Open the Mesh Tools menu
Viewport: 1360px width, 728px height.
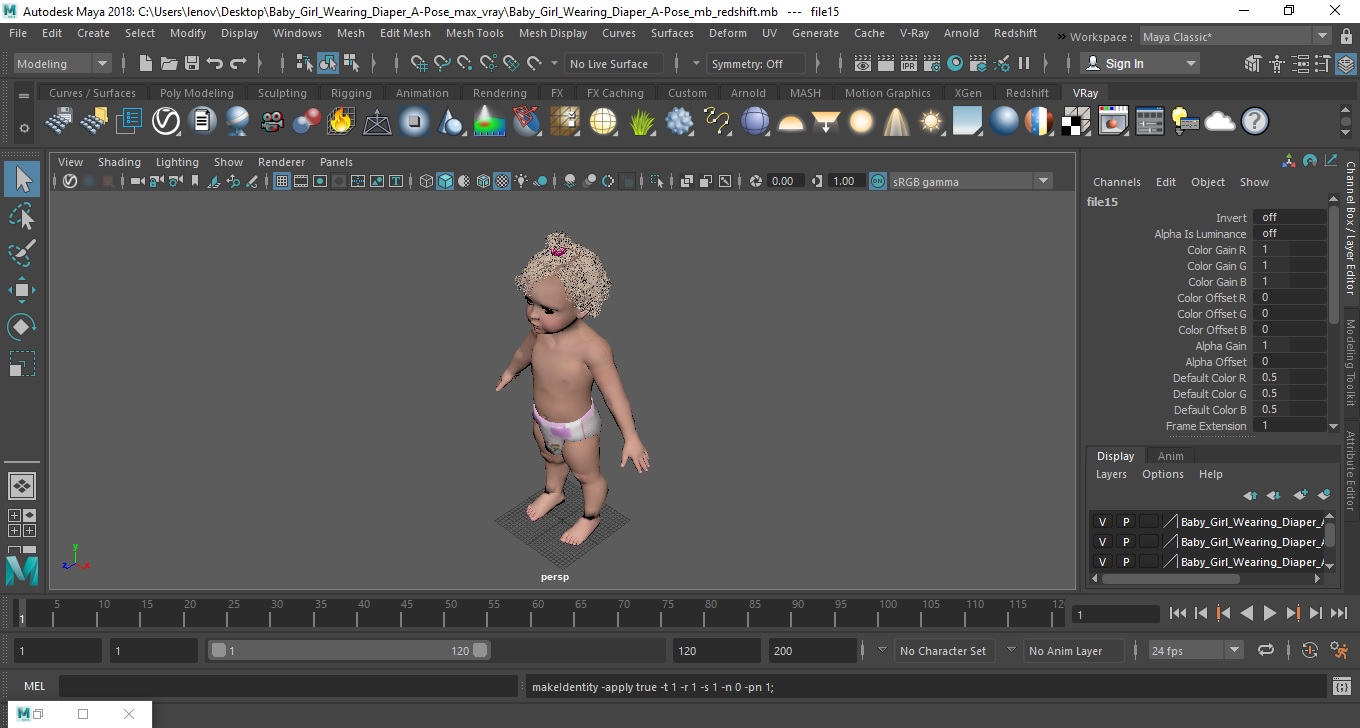(474, 33)
